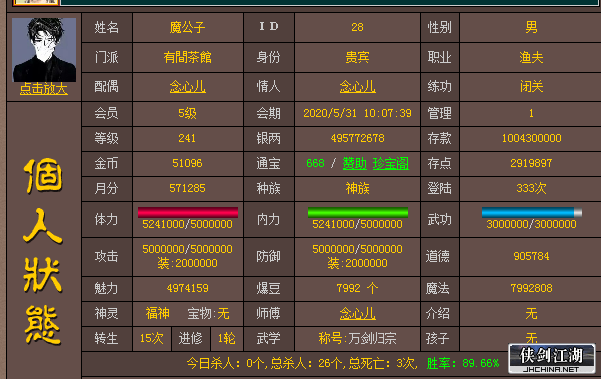Select the expiry date 2020/5/31 10:07:39
Image resolution: width=601 pixels, height=379 pixels.
pos(357,113)
